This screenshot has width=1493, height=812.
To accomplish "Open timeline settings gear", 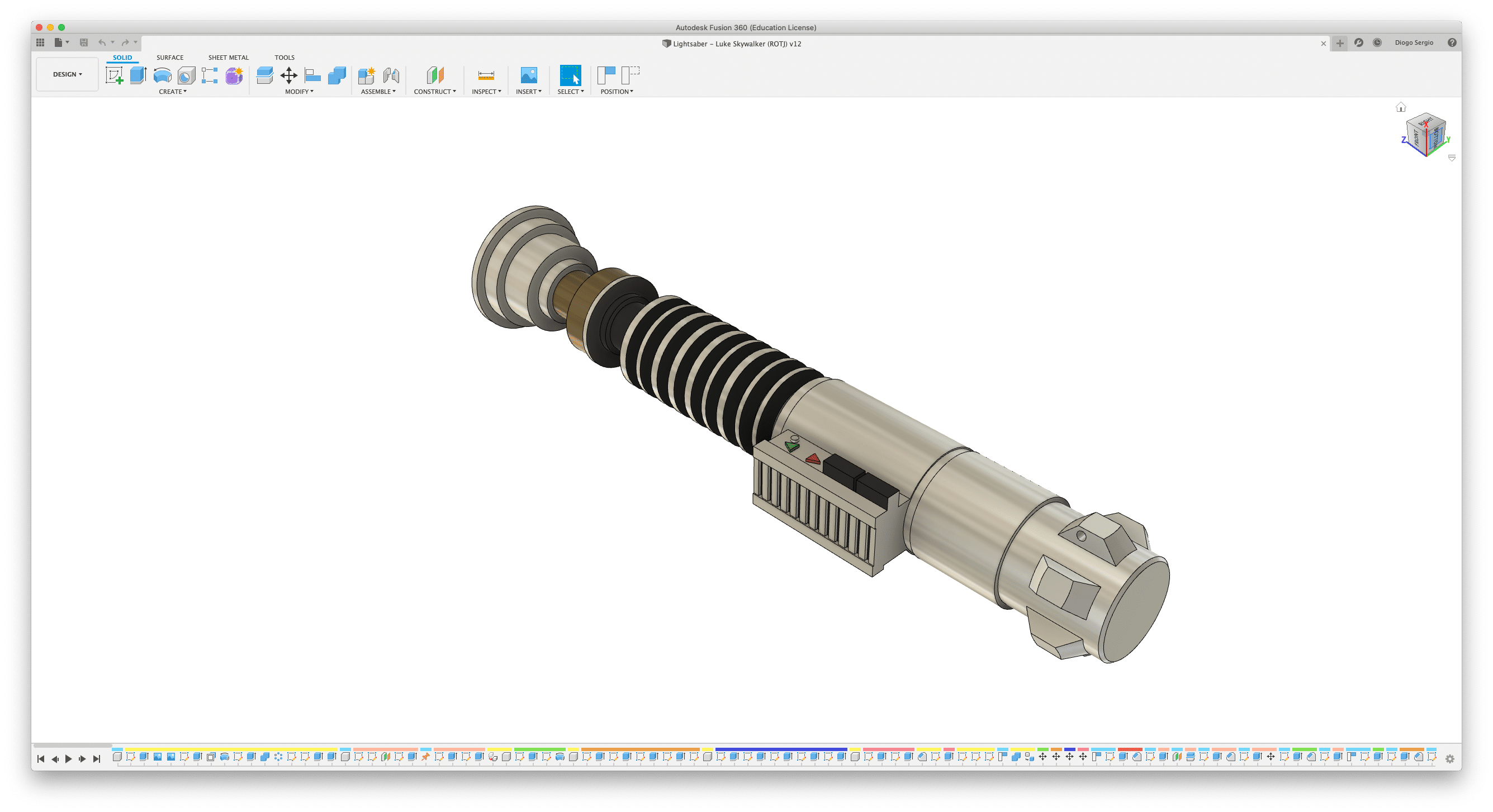I will coord(1449,759).
